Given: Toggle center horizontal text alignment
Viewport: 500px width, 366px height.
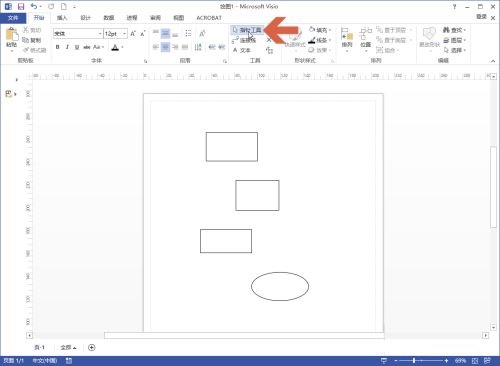Looking at the screenshot, I should click(165, 47).
